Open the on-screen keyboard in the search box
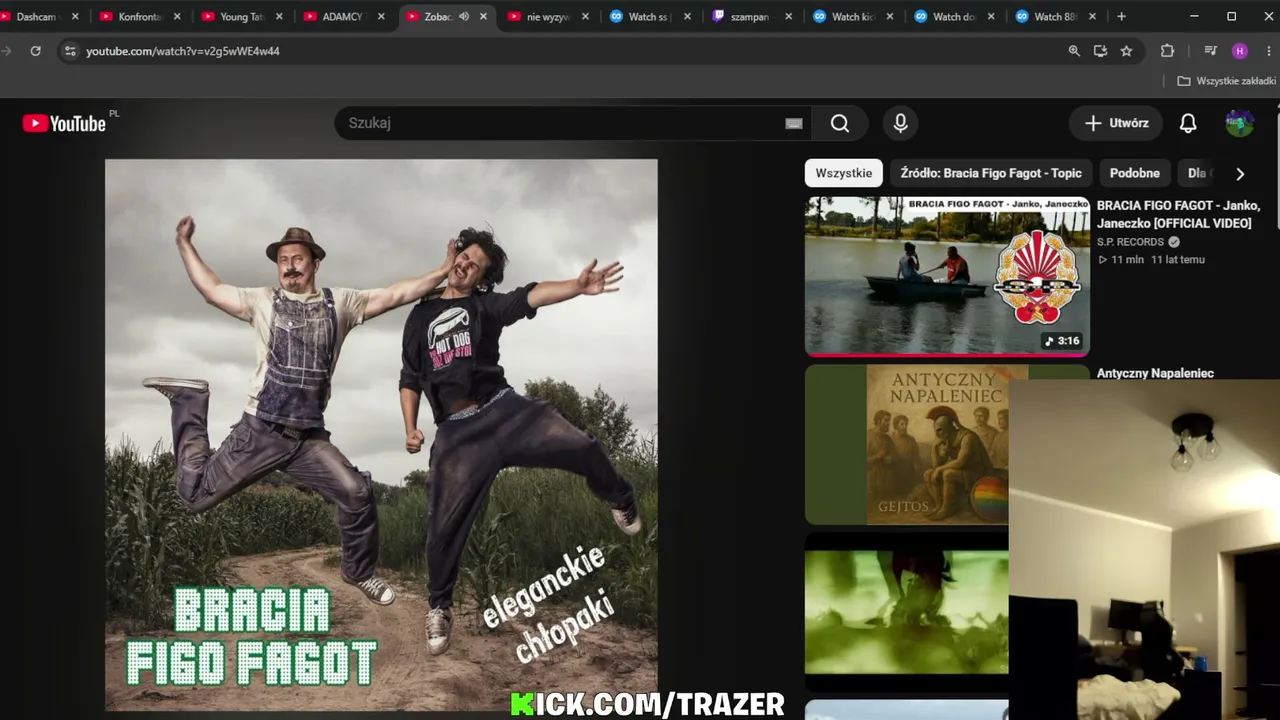Image resolution: width=1280 pixels, height=720 pixels. [794, 123]
